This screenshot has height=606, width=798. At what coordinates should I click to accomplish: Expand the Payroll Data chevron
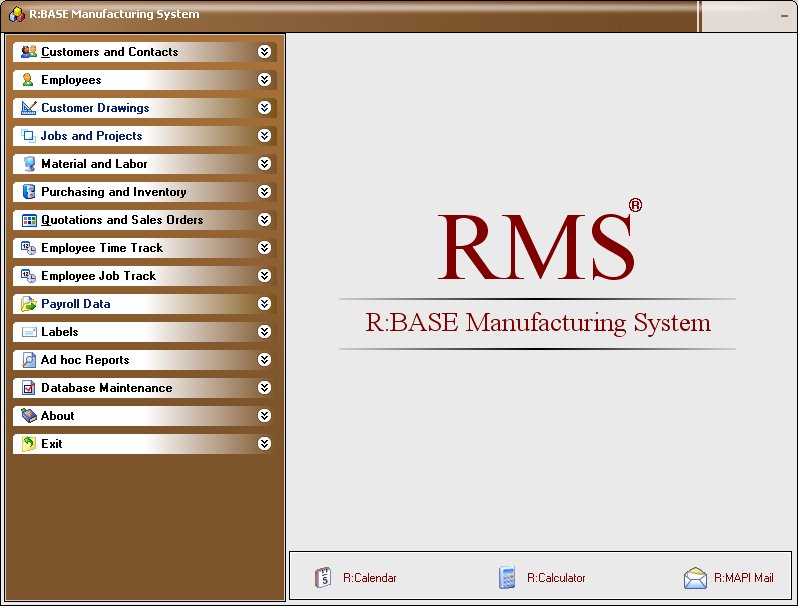[264, 303]
